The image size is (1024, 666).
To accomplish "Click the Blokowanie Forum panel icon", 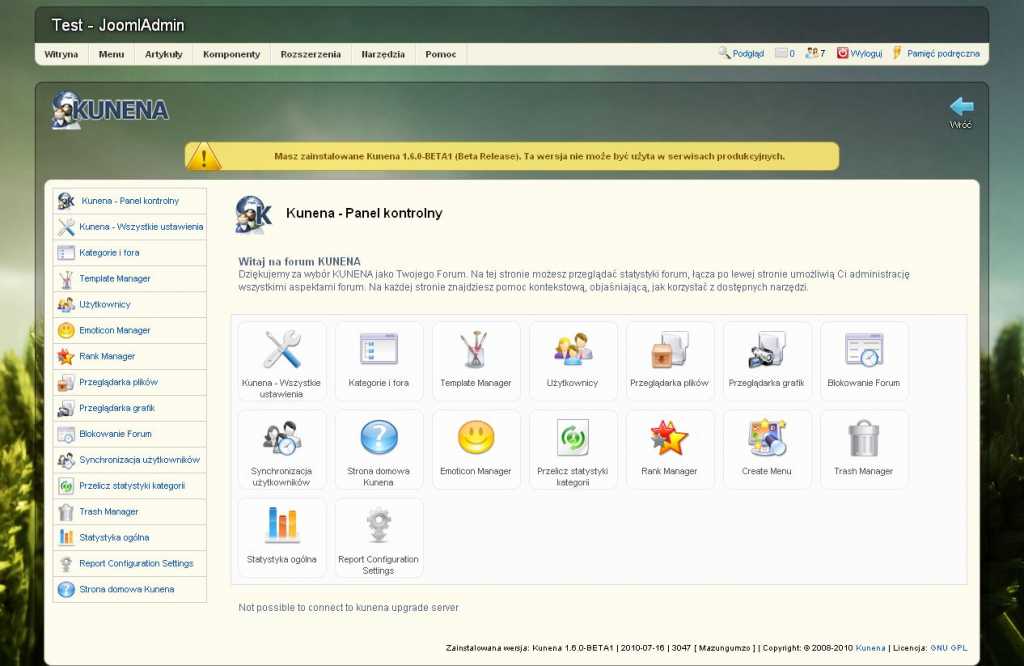I will [863, 350].
